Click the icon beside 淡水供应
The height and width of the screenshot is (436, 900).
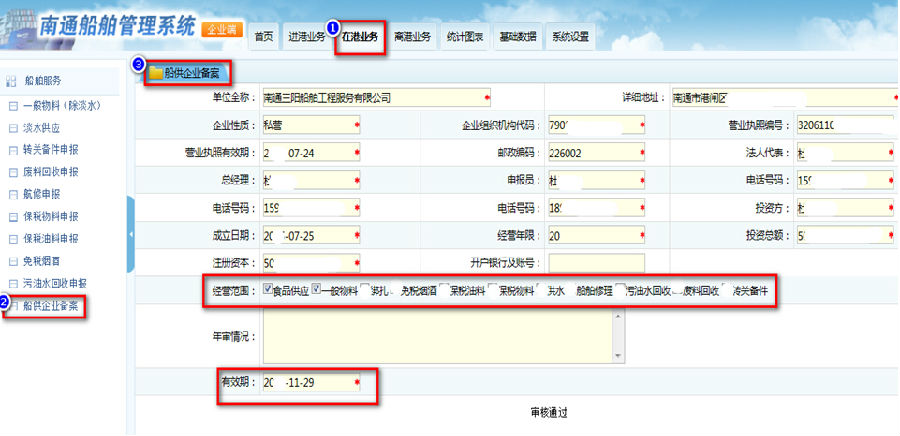click(12, 128)
